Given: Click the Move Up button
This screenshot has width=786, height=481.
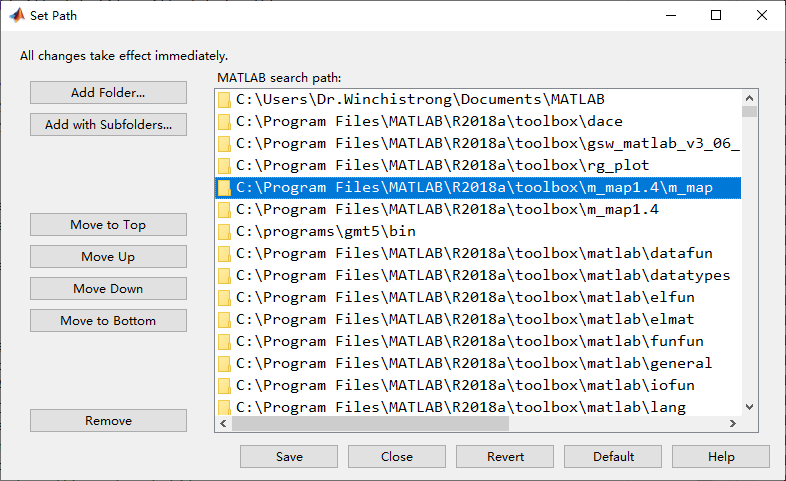Looking at the screenshot, I should (108, 257).
